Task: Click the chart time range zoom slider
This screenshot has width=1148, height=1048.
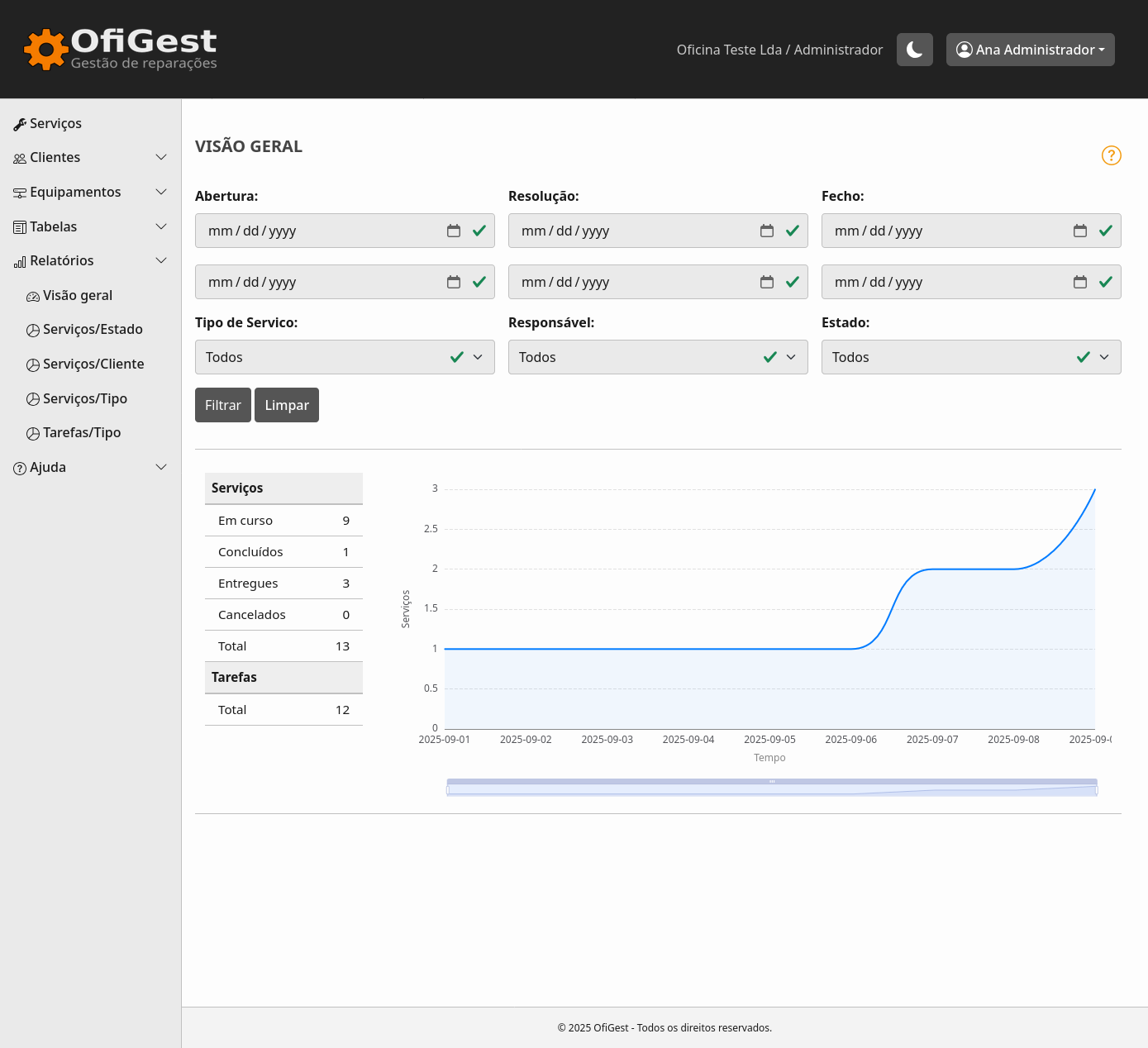Action: 771,788
